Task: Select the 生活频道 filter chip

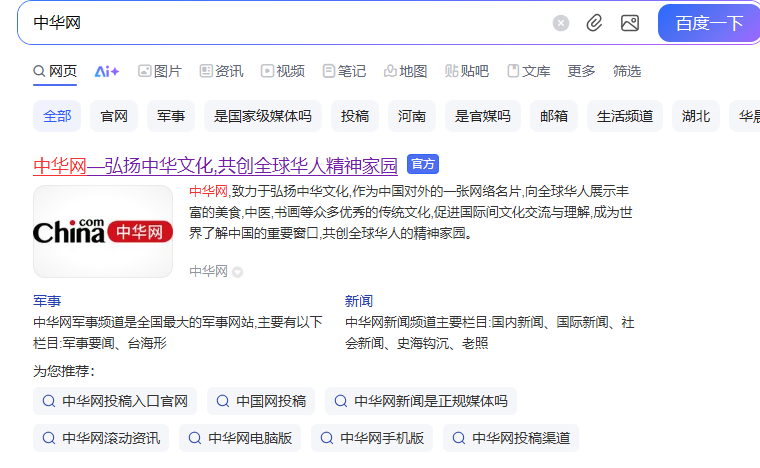Action: tap(625, 116)
